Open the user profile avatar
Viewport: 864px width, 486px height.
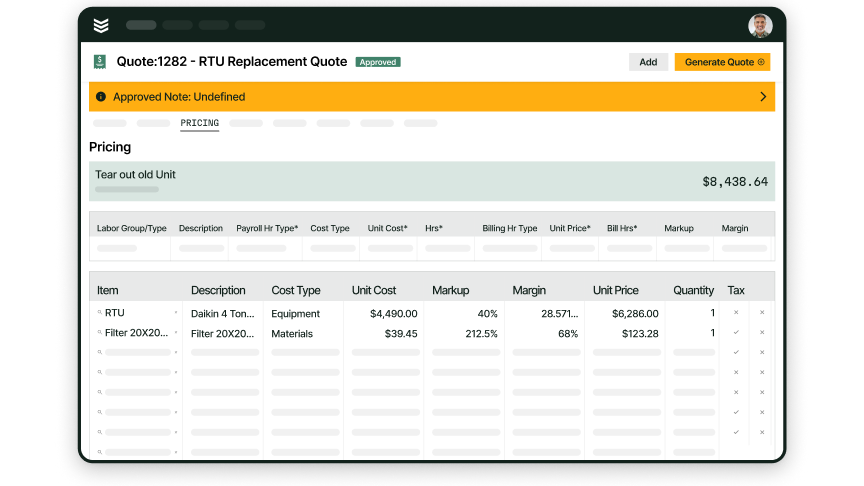click(760, 25)
